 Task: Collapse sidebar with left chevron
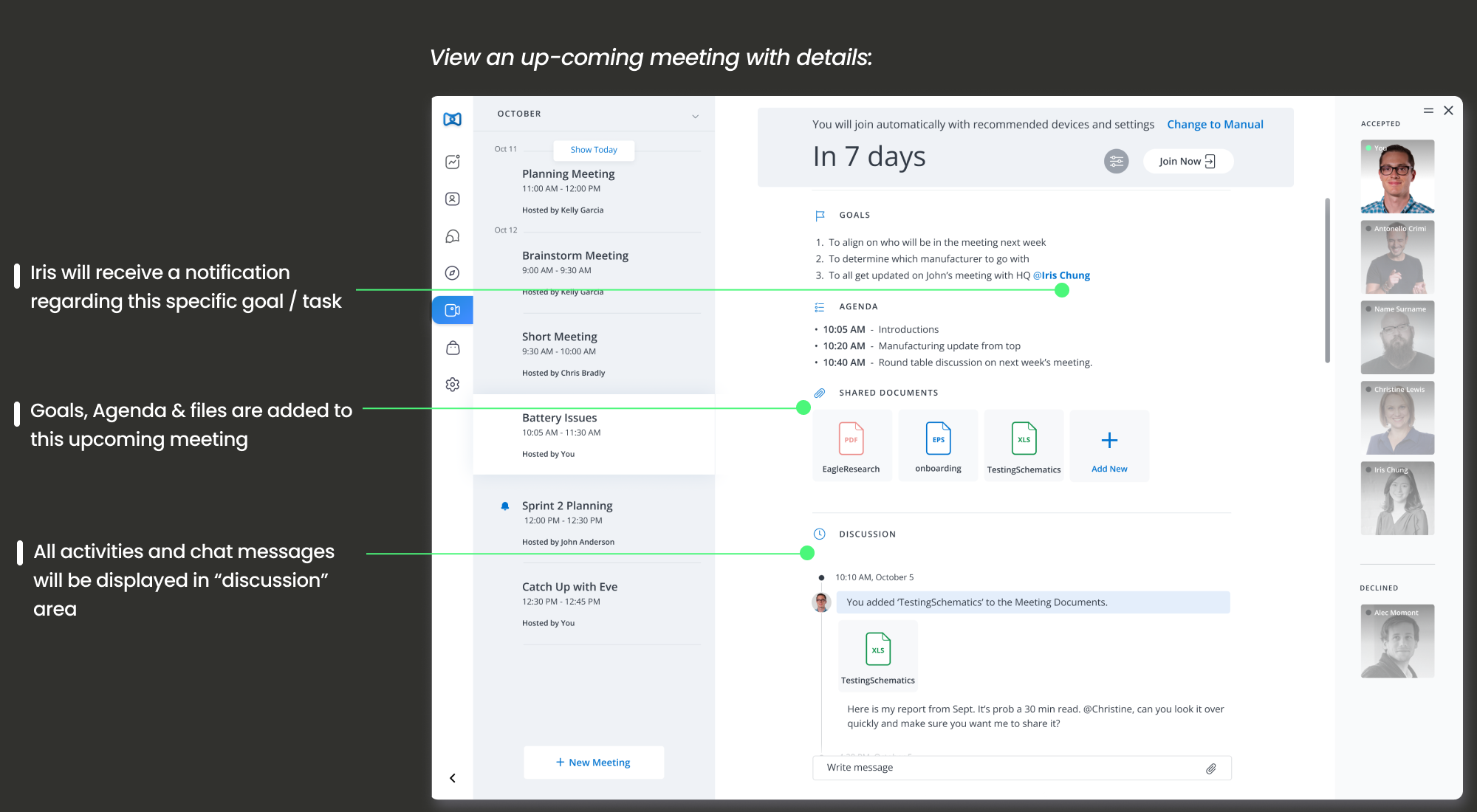(453, 778)
